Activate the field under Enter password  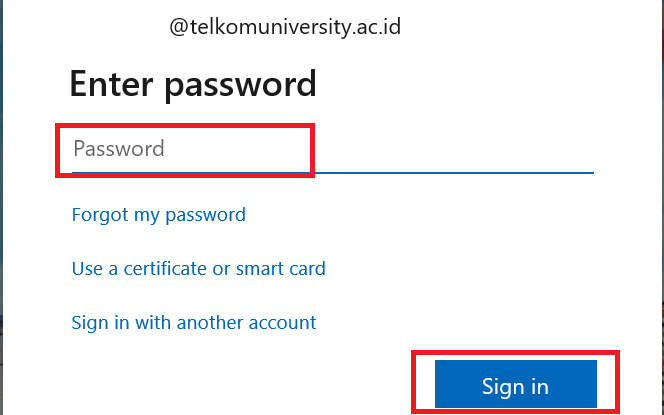click(x=330, y=150)
